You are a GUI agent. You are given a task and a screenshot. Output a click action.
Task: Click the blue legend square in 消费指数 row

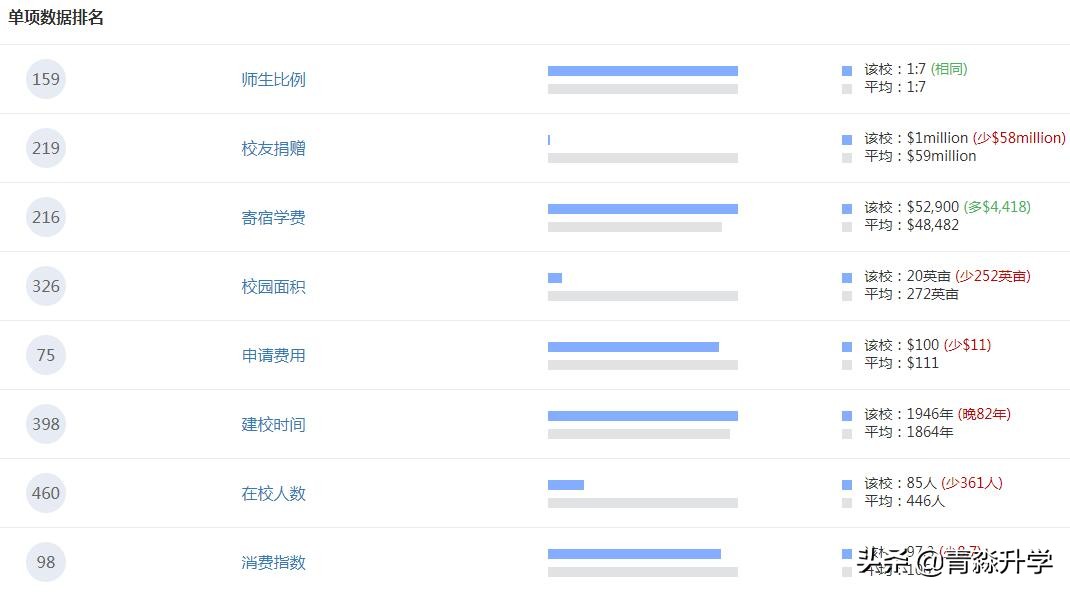tap(845, 551)
